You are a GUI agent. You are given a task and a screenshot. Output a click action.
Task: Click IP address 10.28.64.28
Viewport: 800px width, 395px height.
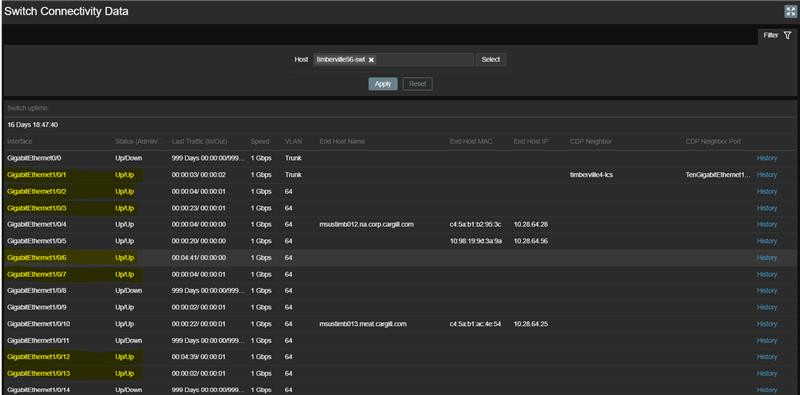tap(531, 225)
